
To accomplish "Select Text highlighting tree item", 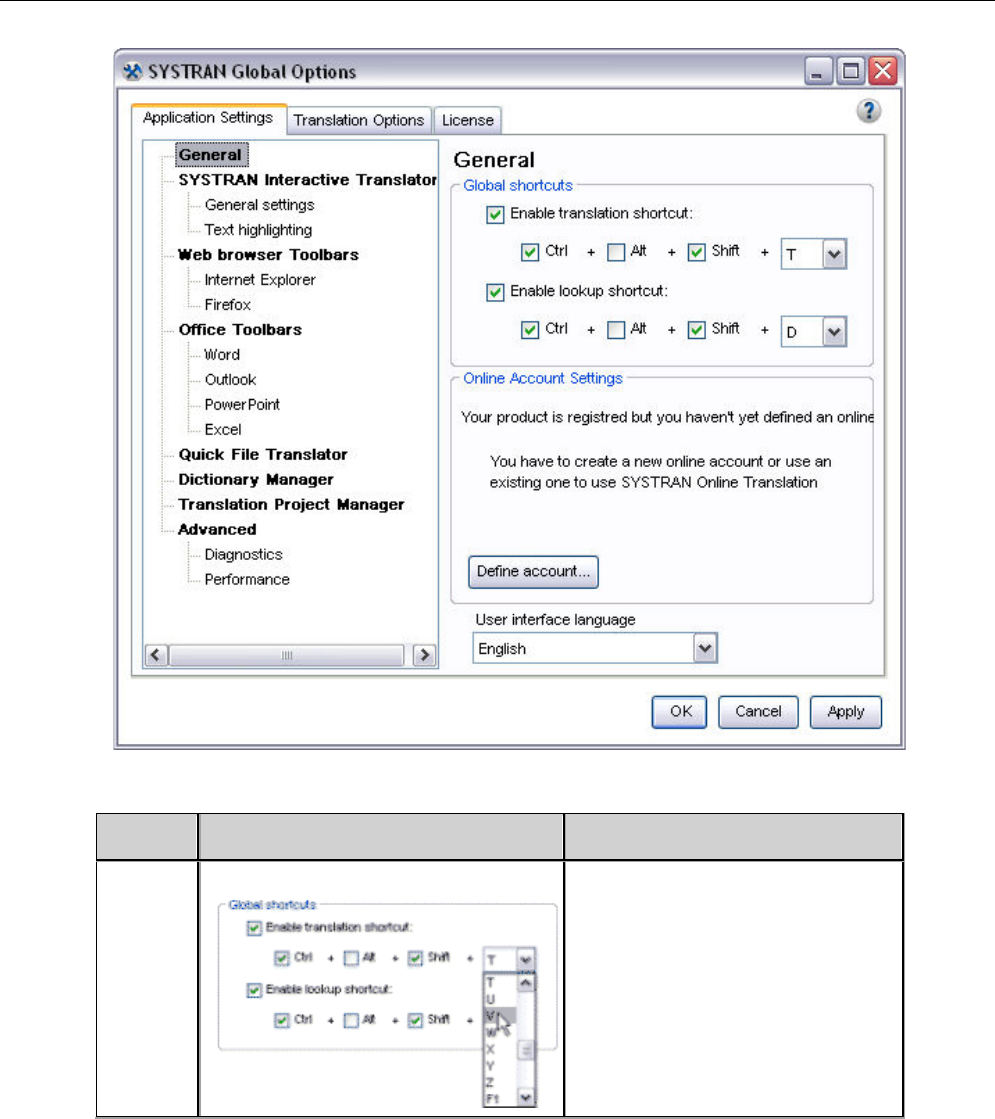I will (258, 230).
